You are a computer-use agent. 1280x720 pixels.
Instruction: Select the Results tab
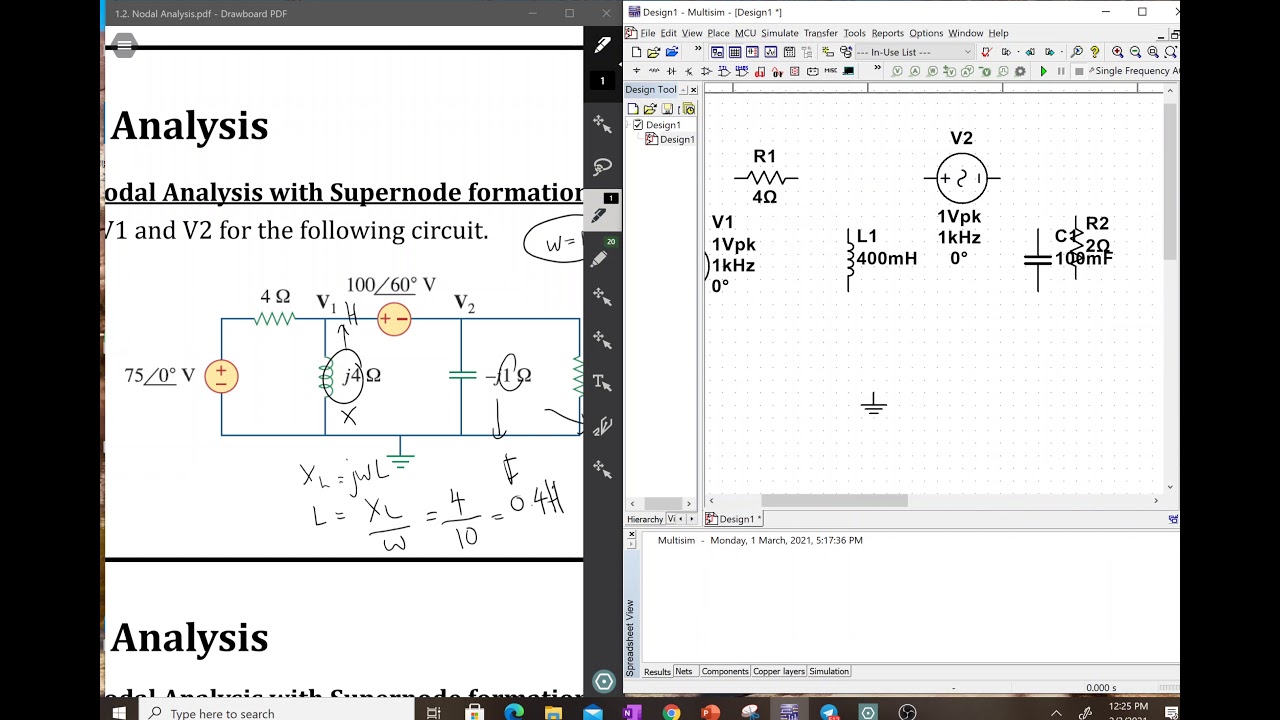[657, 671]
